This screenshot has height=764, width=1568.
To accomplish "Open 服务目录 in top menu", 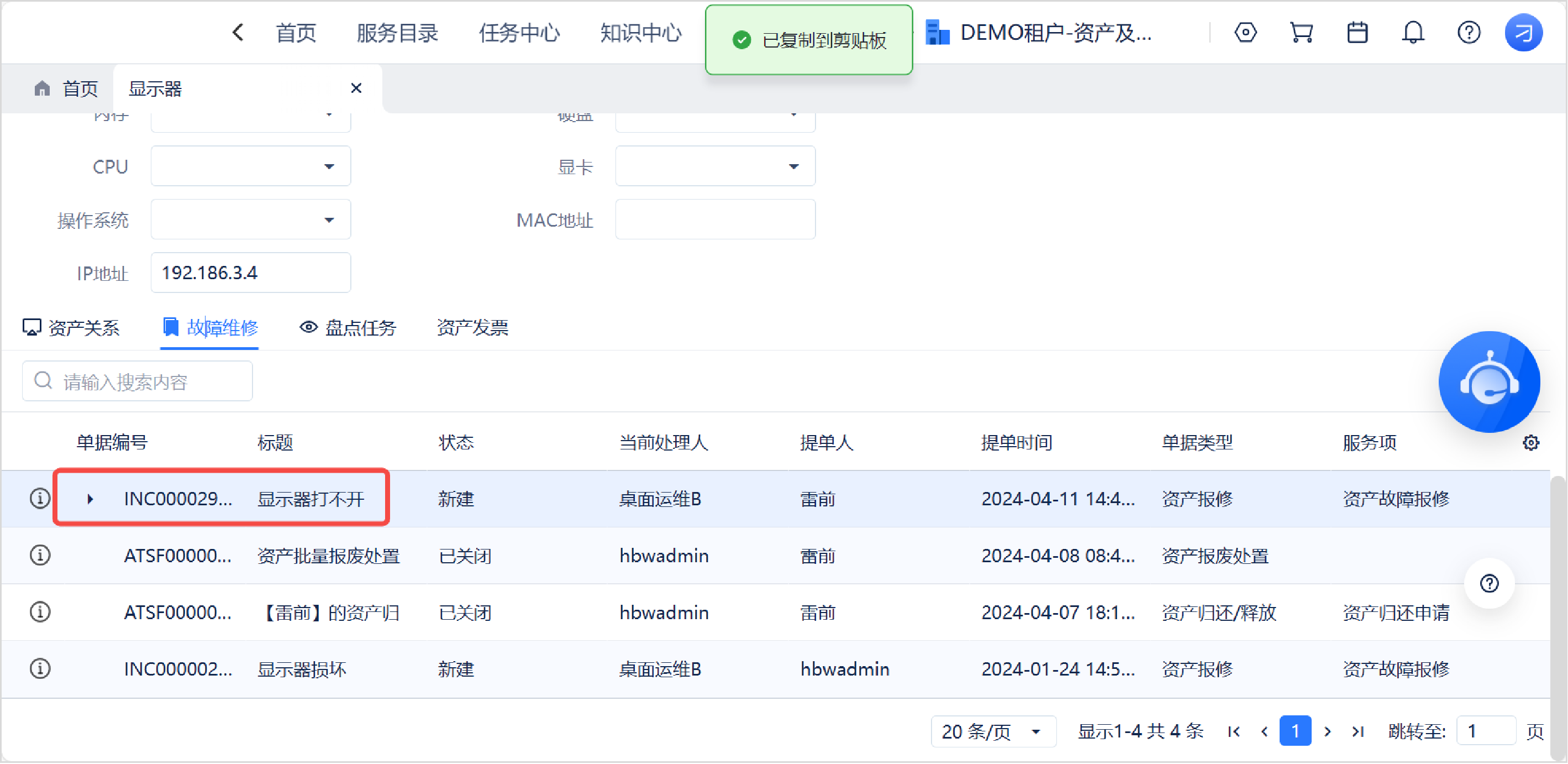I will tap(397, 33).
